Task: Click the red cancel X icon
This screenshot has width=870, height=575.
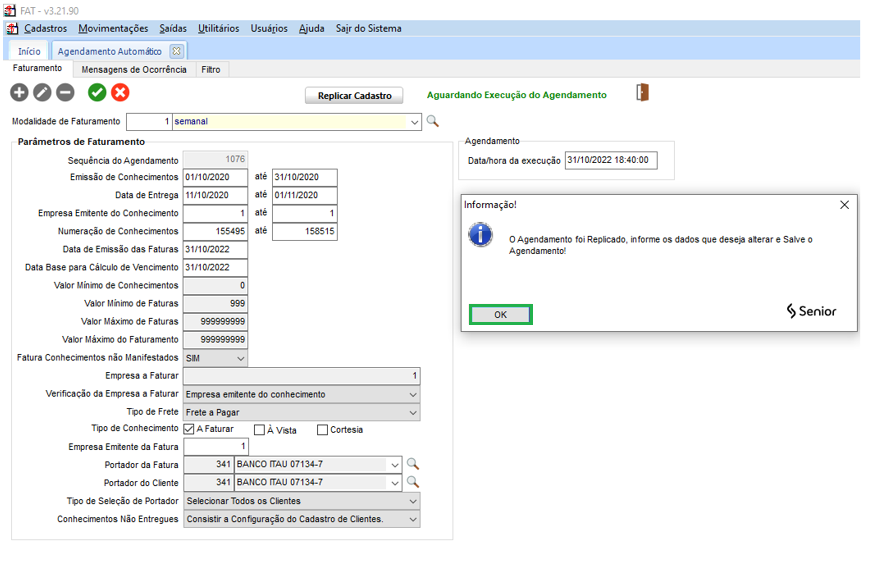Action: 120,93
